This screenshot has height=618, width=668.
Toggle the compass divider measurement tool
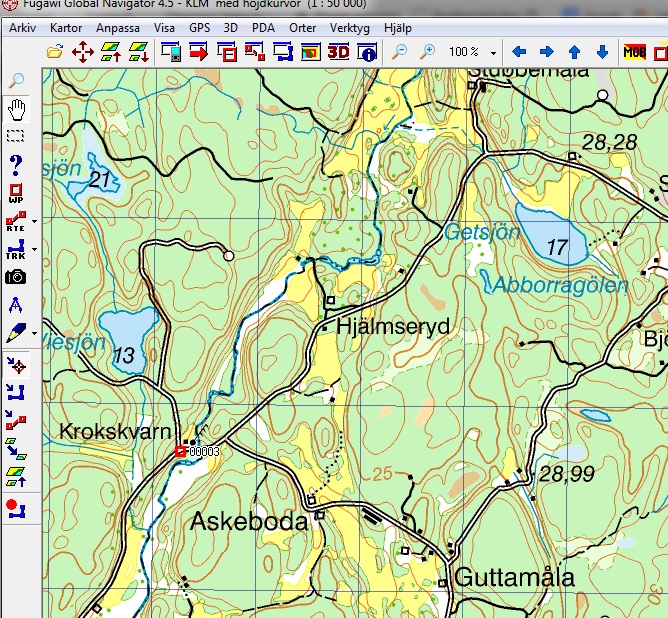point(16,305)
